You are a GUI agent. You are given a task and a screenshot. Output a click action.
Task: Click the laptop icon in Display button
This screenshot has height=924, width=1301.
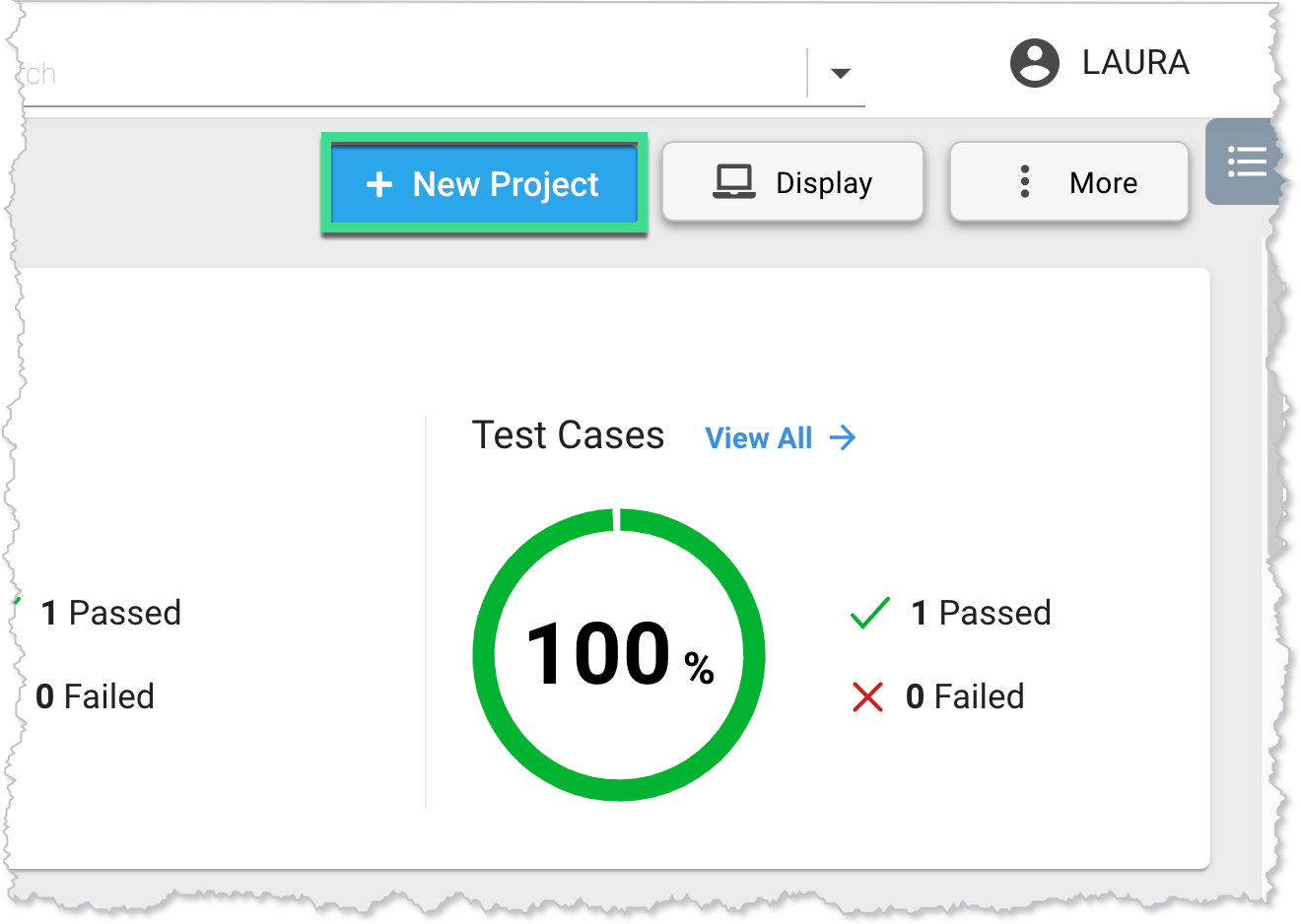point(733,182)
